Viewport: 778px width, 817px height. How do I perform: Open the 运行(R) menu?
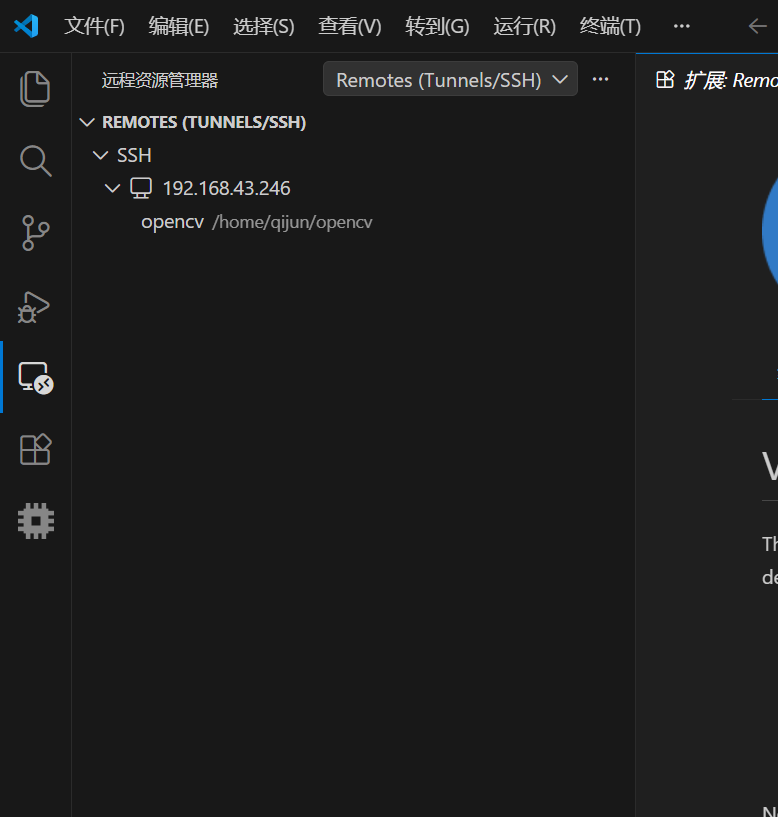click(x=525, y=26)
